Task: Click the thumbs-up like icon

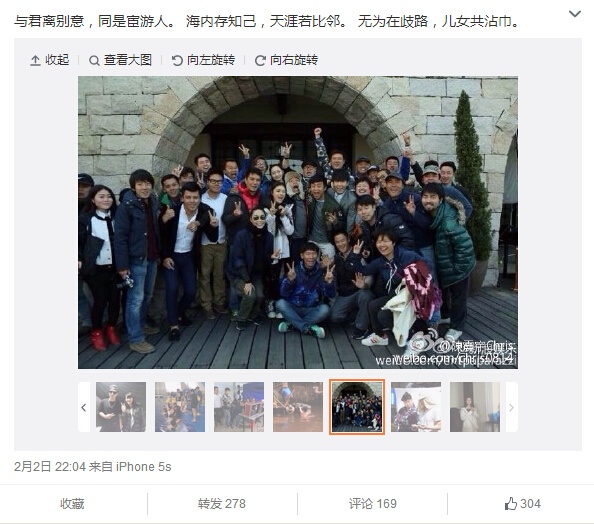Action: coord(511,504)
